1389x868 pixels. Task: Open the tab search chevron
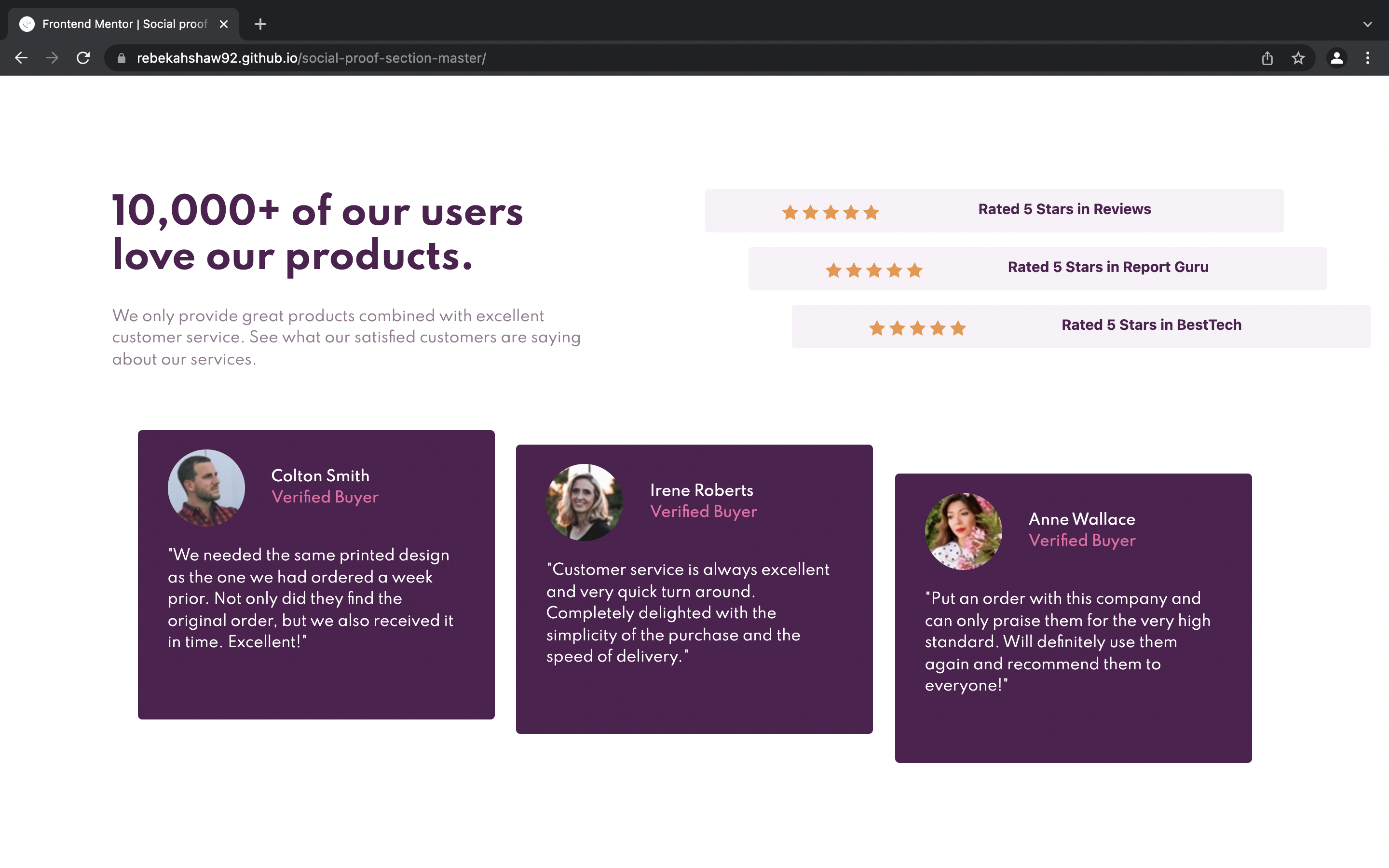pos(1367,24)
